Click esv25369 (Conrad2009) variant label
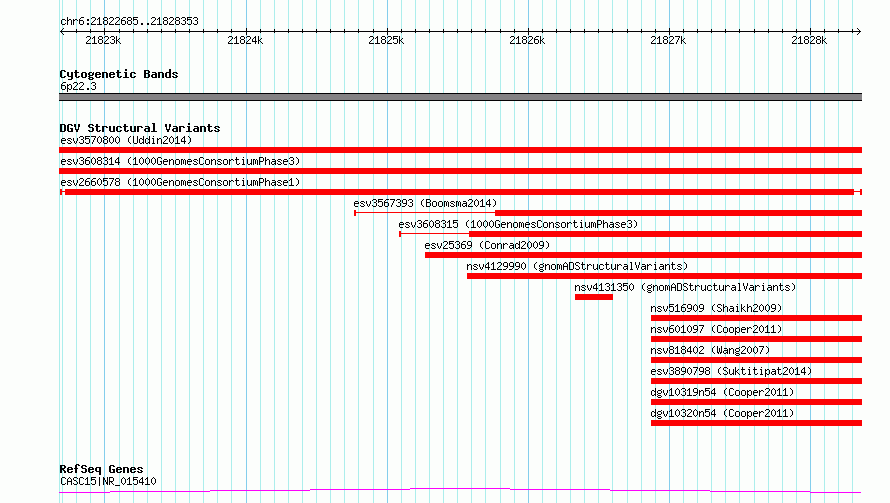This screenshot has width=890, height=503. point(487,245)
